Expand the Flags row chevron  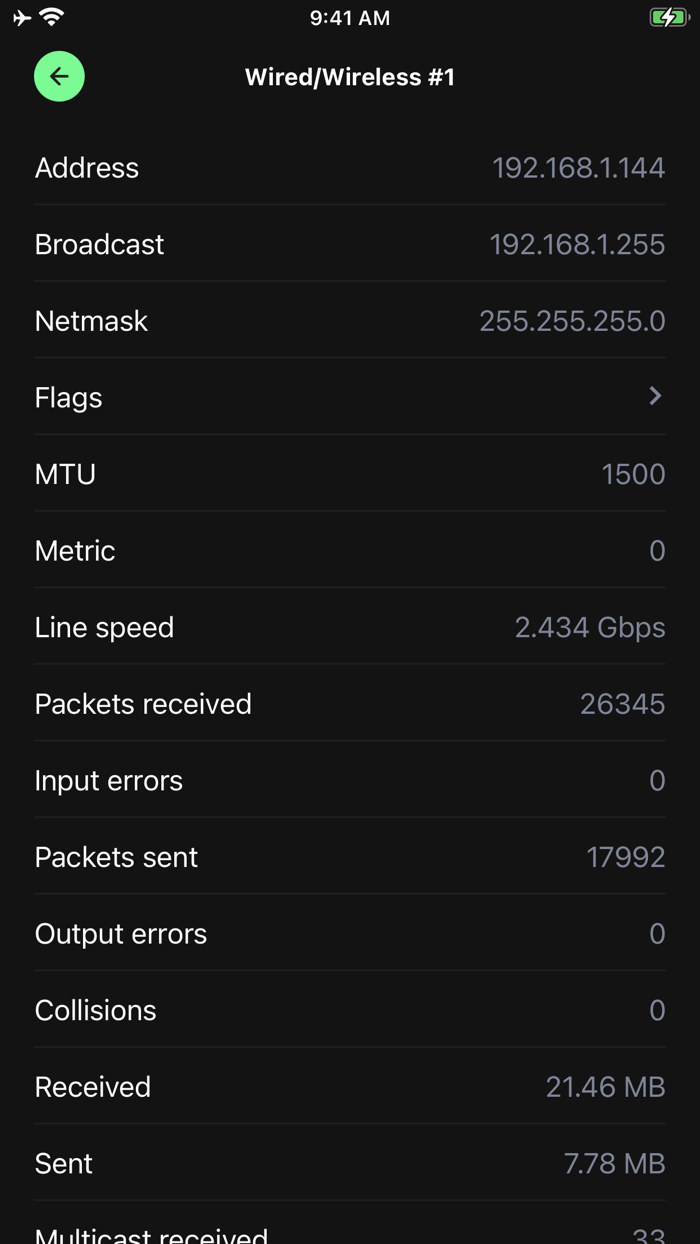pyautogui.click(x=655, y=397)
